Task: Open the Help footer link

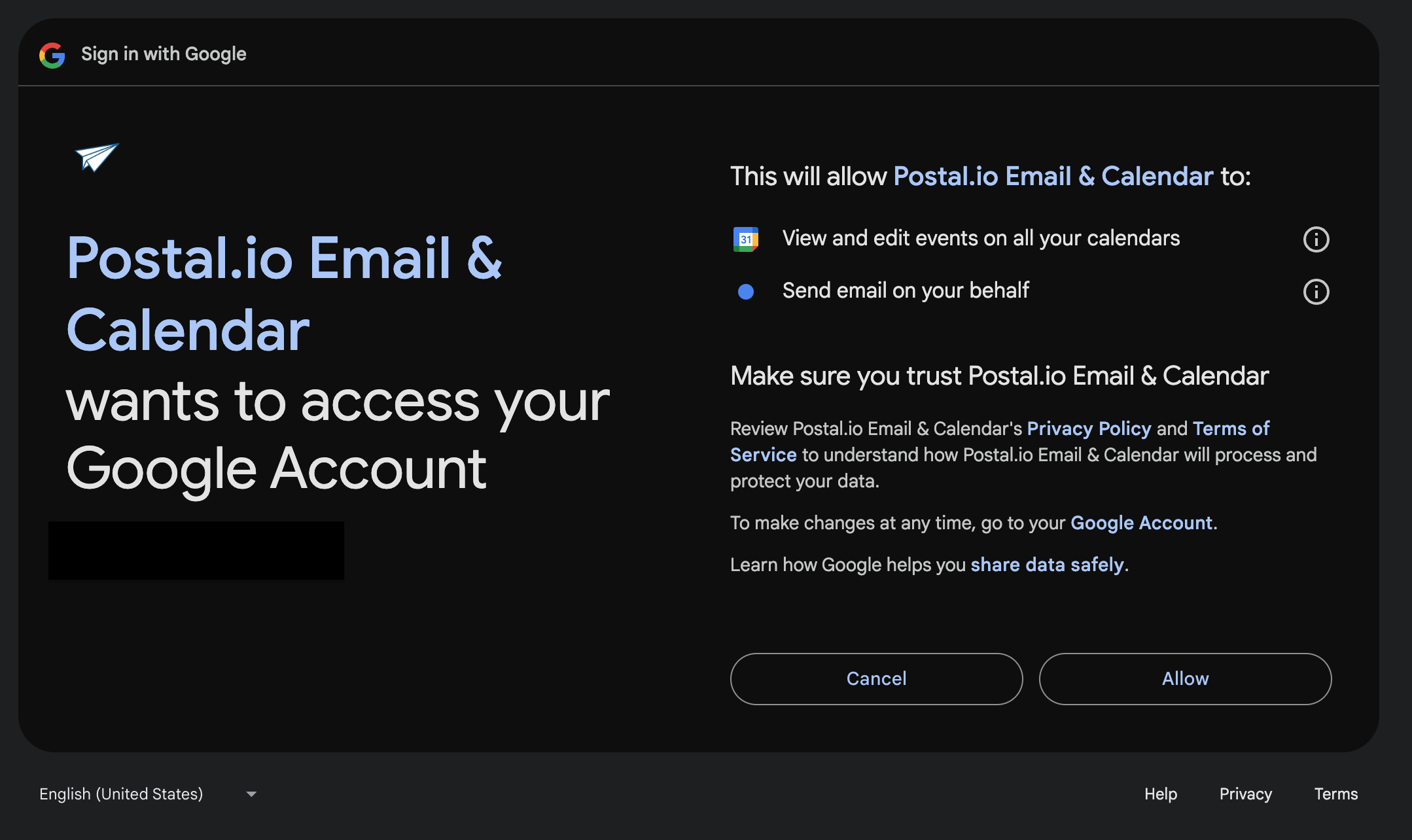Action: point(1161,794)
